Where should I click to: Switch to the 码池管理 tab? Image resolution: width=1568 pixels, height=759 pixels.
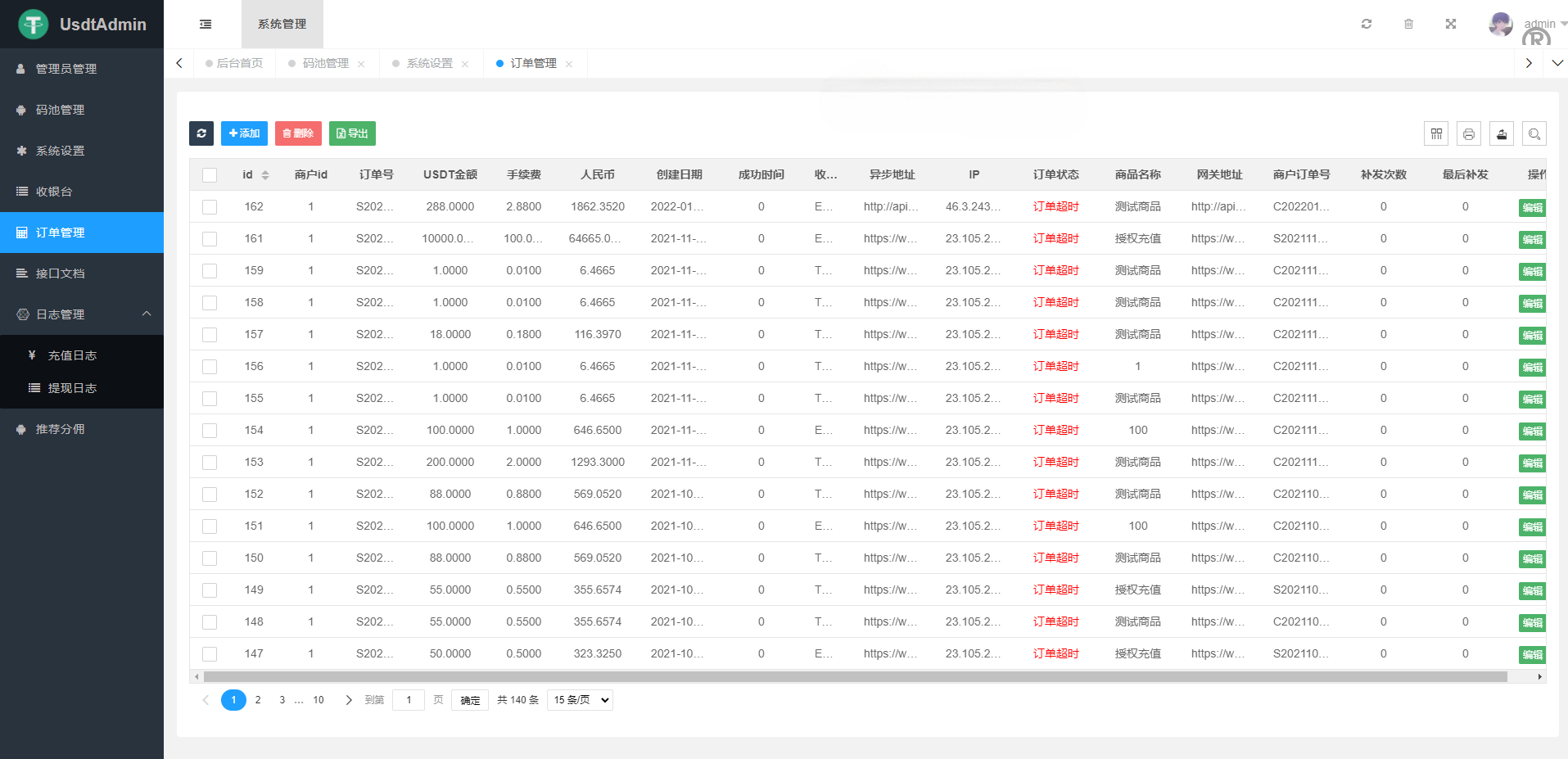(x=325, y=64)
